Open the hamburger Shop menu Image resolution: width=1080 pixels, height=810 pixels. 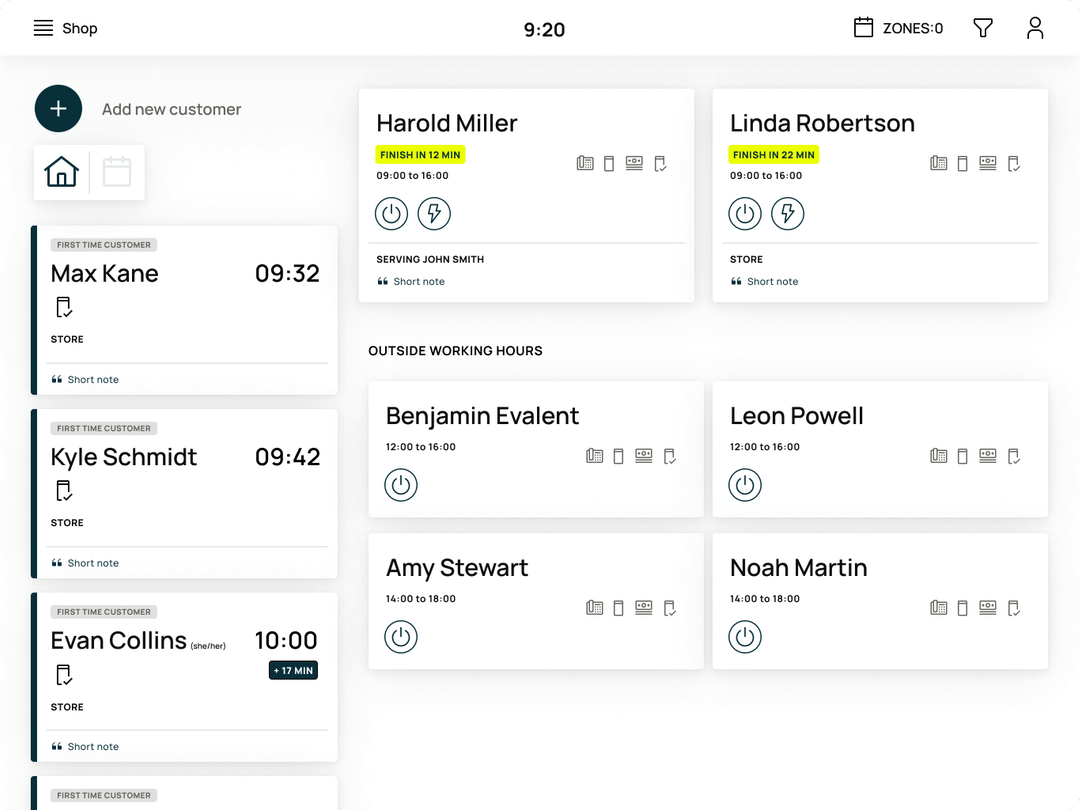tap(43, 28)
